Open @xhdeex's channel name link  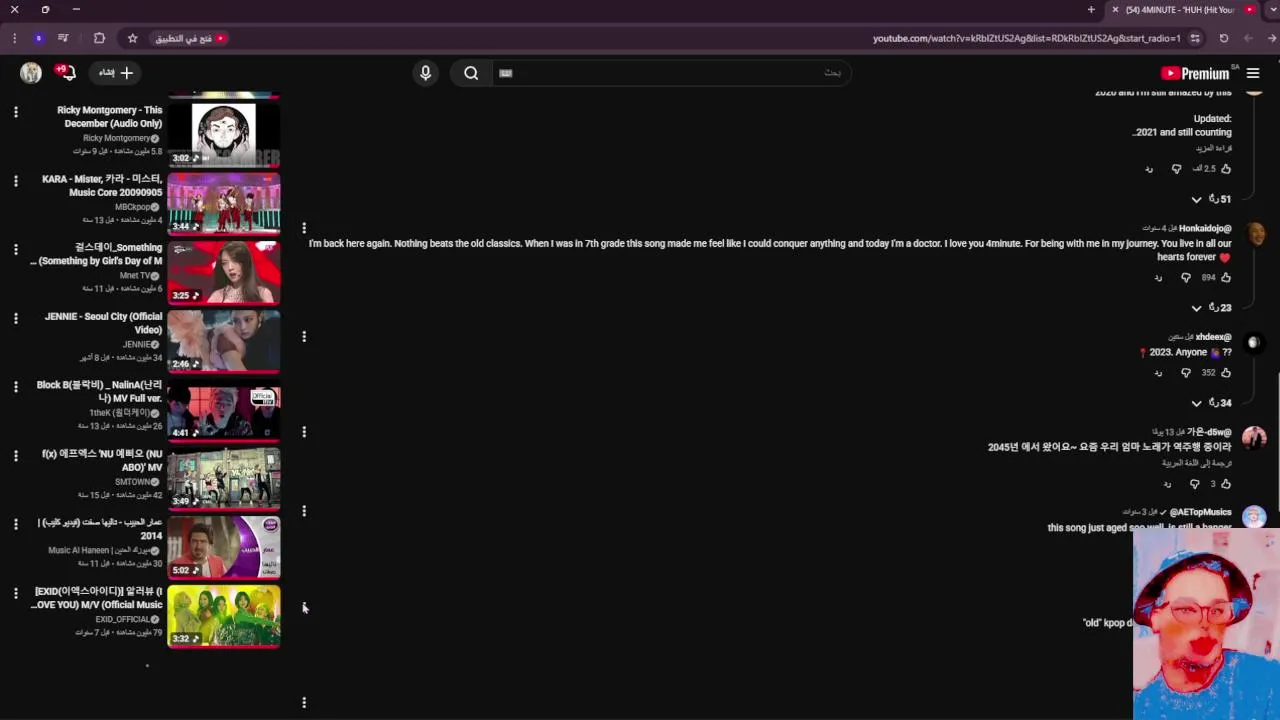1213,337
